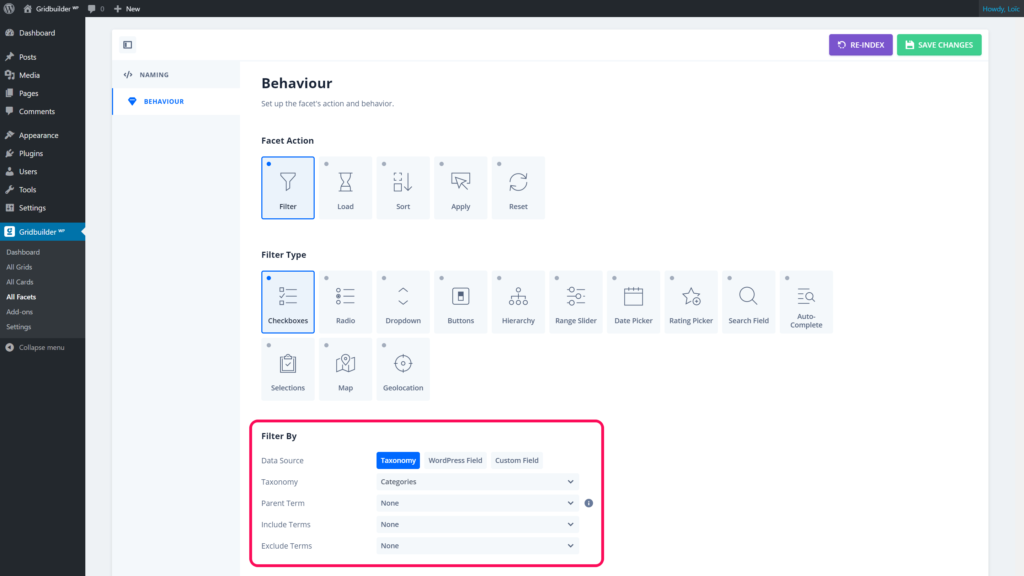Open Tools in the admin menu

42,190
